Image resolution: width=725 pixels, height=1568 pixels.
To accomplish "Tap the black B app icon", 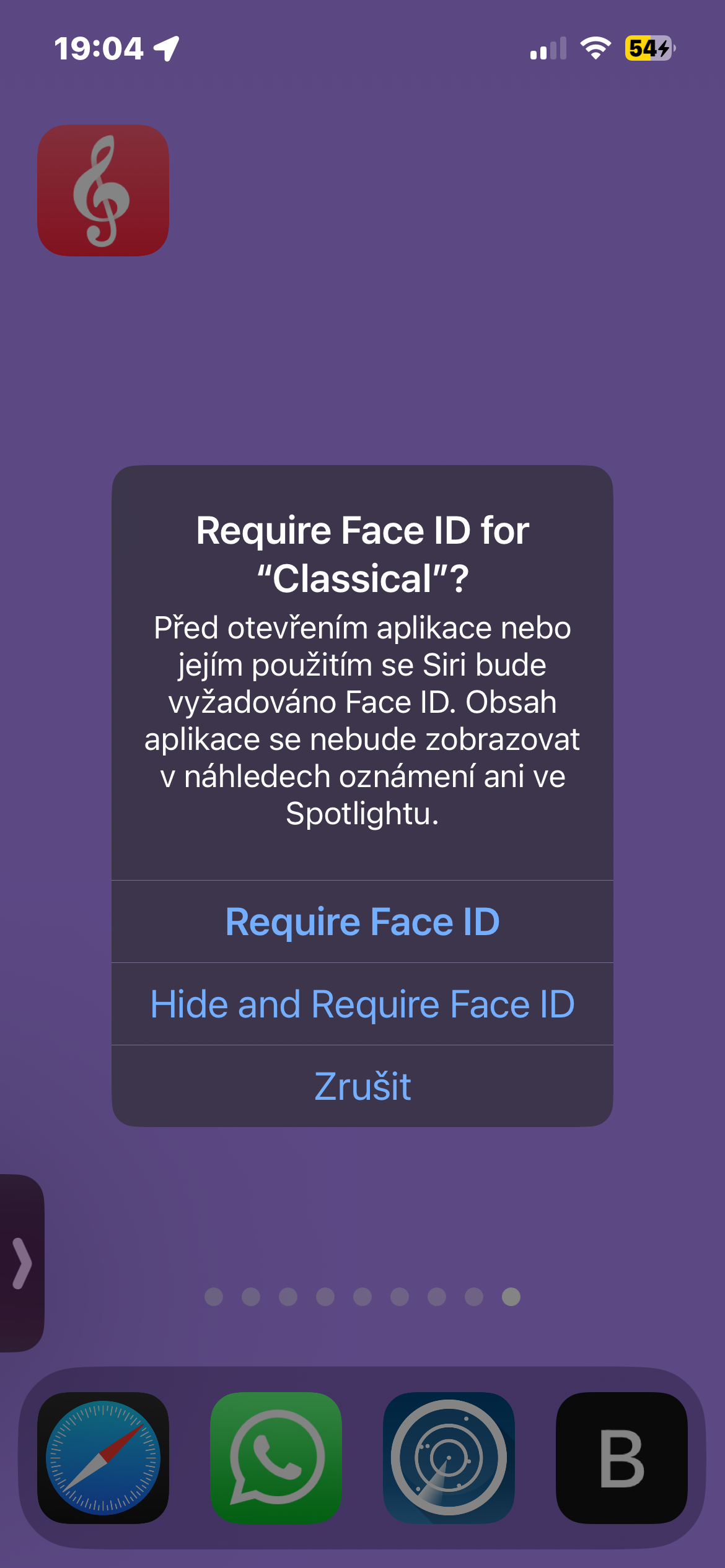I will (622, 1458).
